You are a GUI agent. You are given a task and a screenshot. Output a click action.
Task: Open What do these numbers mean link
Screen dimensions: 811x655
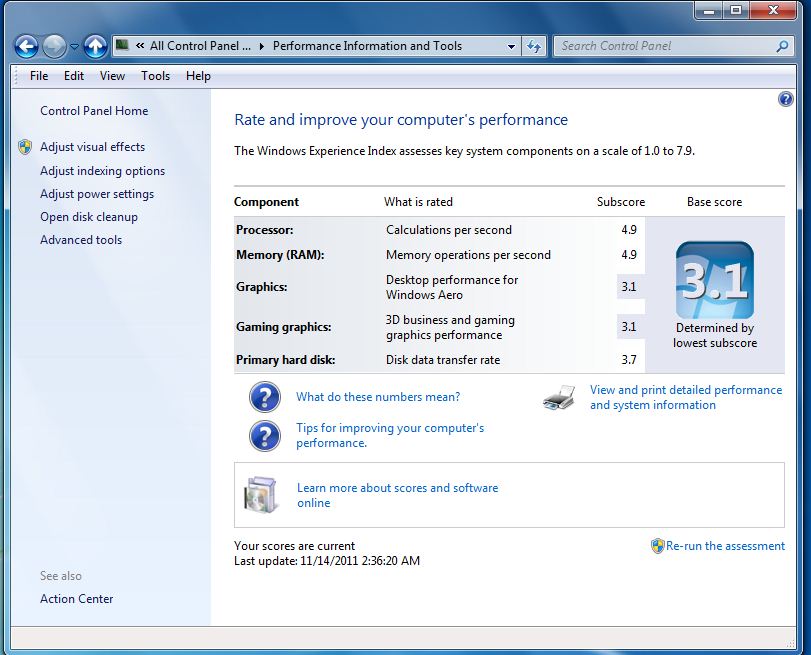point(378,397)
